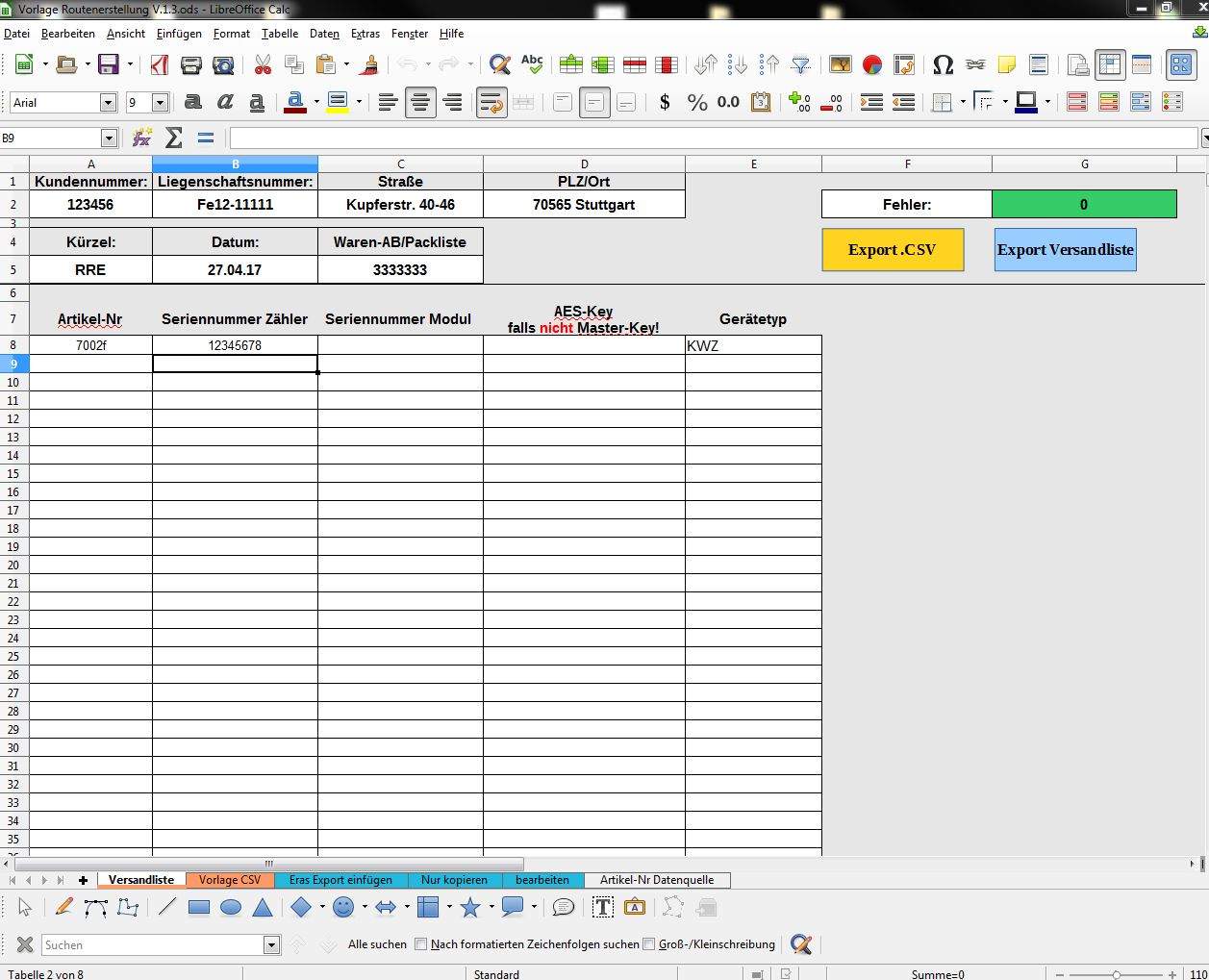1209x980 pixels.
Task: Expand paste options dropdown arrow
Action: [x=346, y=65]
